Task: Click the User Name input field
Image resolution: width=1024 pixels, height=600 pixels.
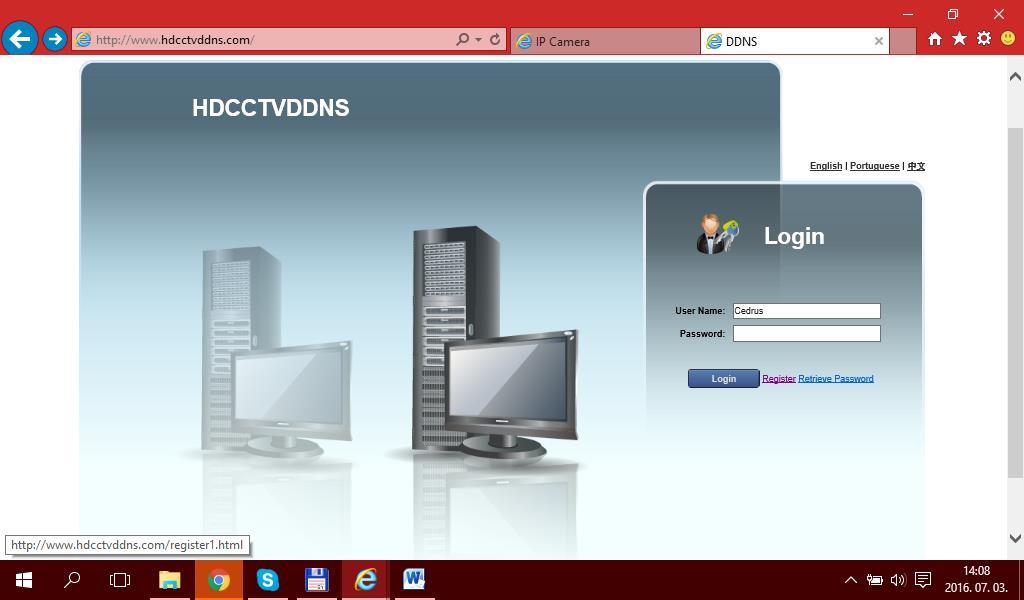Action: click(807, 311)
